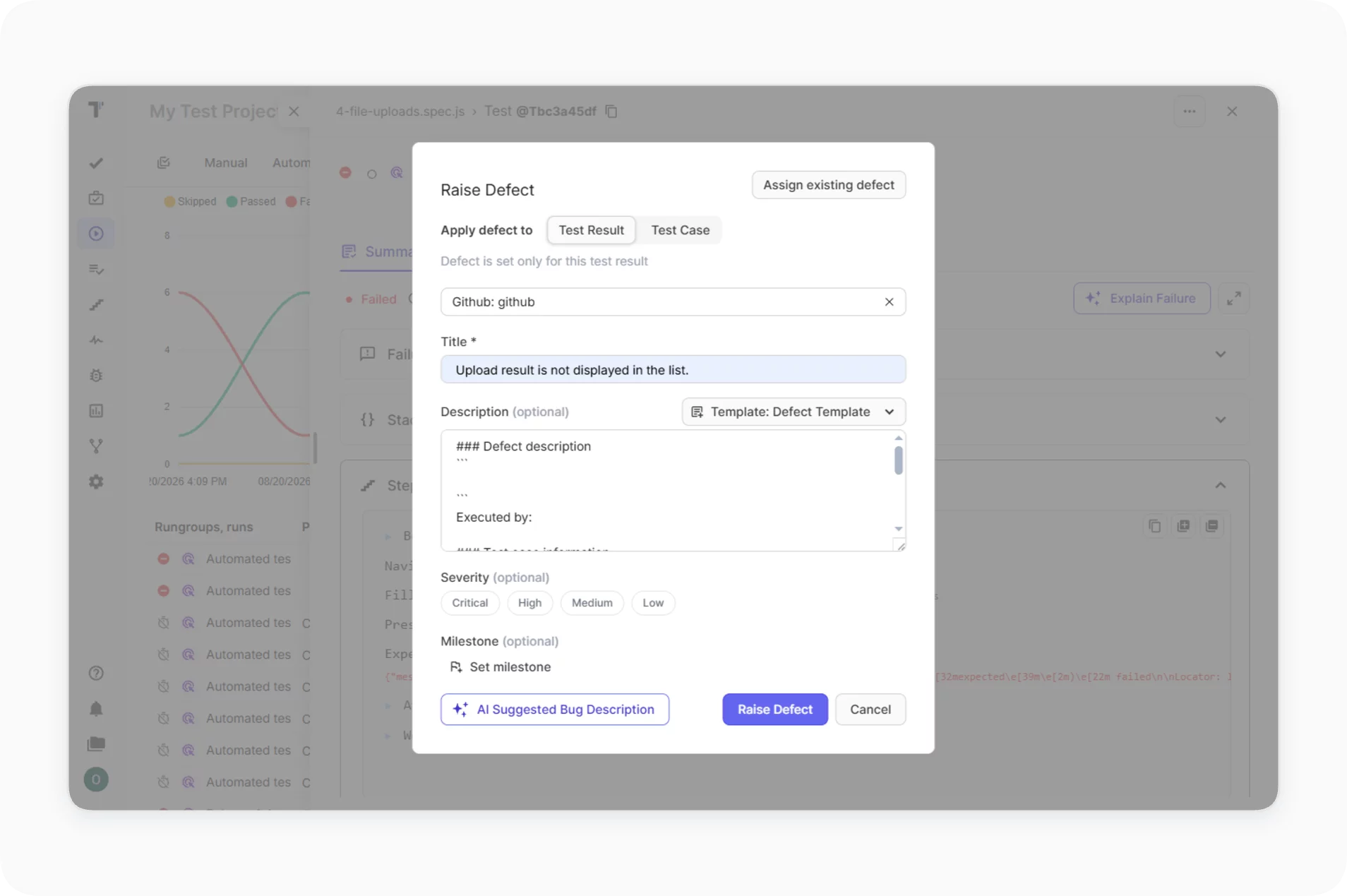Choose Low severity
Viewport: 1347px width, 896px height.
pos(652,603)
